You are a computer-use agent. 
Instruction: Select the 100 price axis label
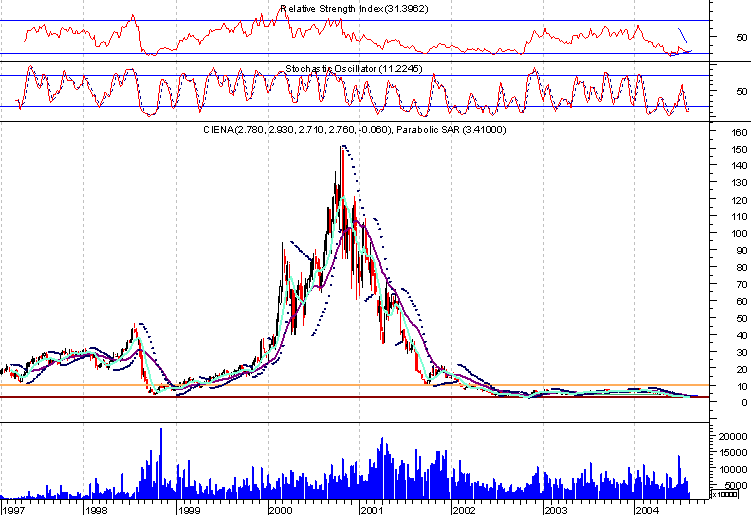[739, 234]
